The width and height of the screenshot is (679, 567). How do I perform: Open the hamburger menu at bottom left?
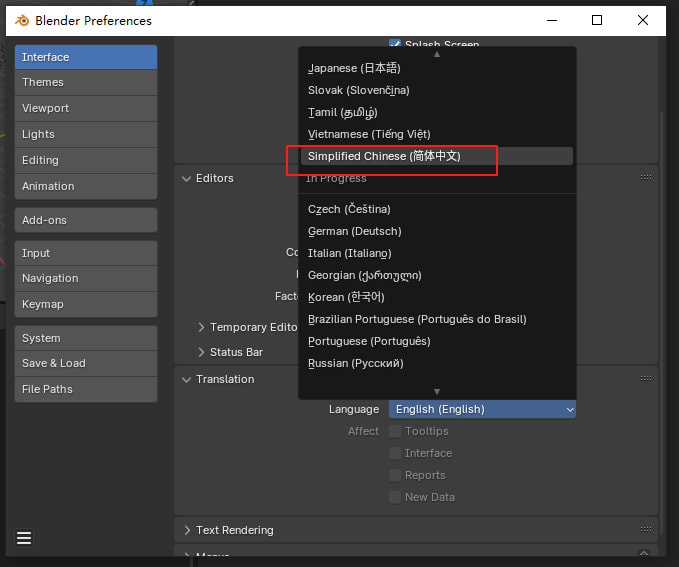click(x=24, y=538)
